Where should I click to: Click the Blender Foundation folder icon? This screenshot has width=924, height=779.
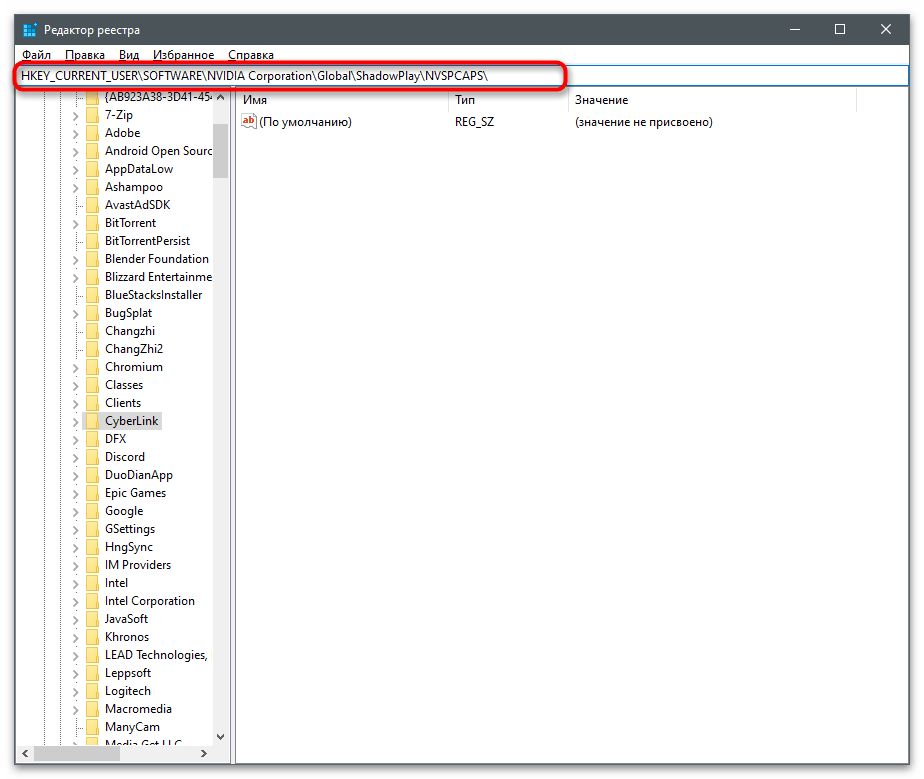(93, 259)
